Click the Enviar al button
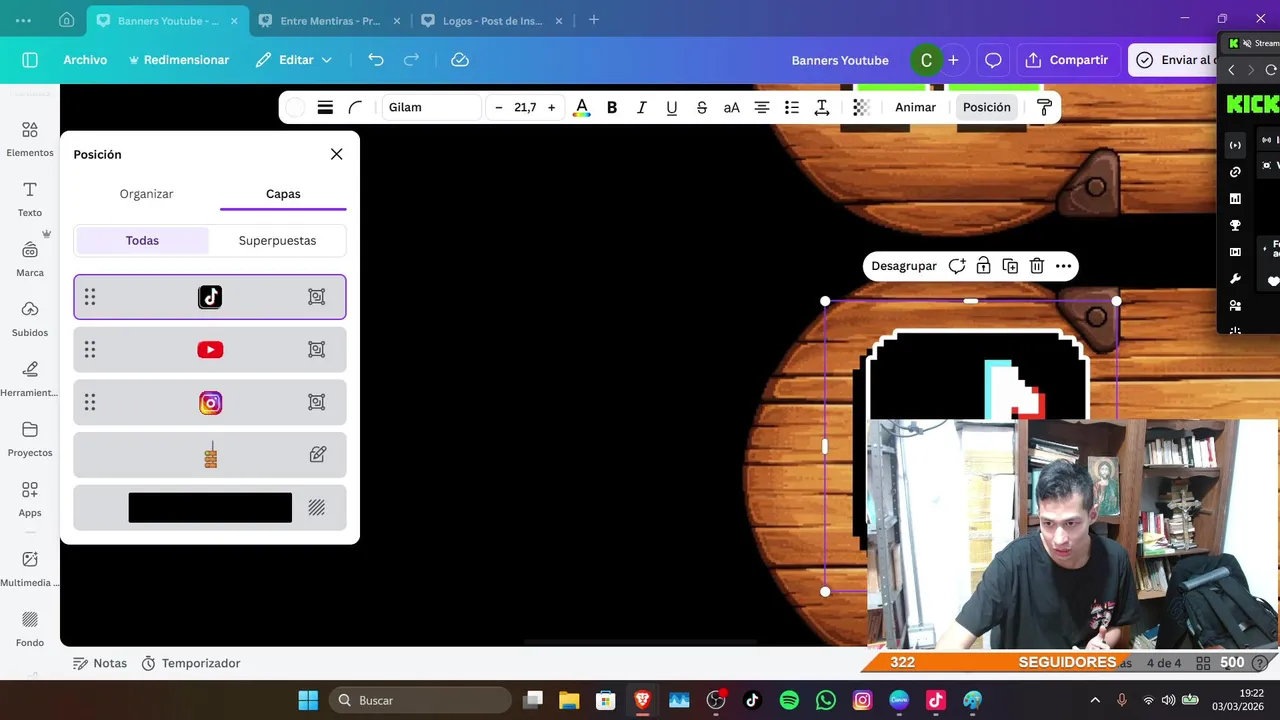The image size is (1280, 720). click(x=1173, y=60)
